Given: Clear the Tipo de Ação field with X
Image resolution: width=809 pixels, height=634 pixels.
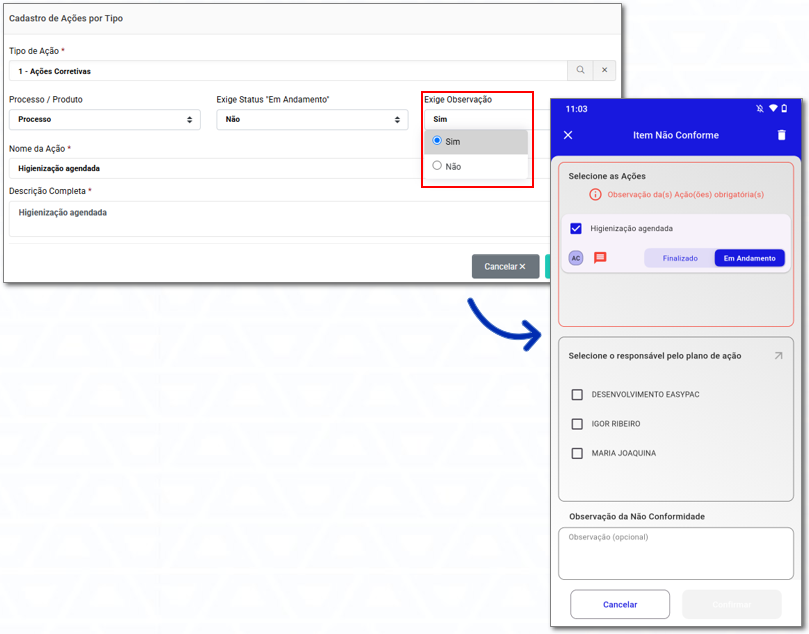Looking at the screenshot, I should [604, 70].
